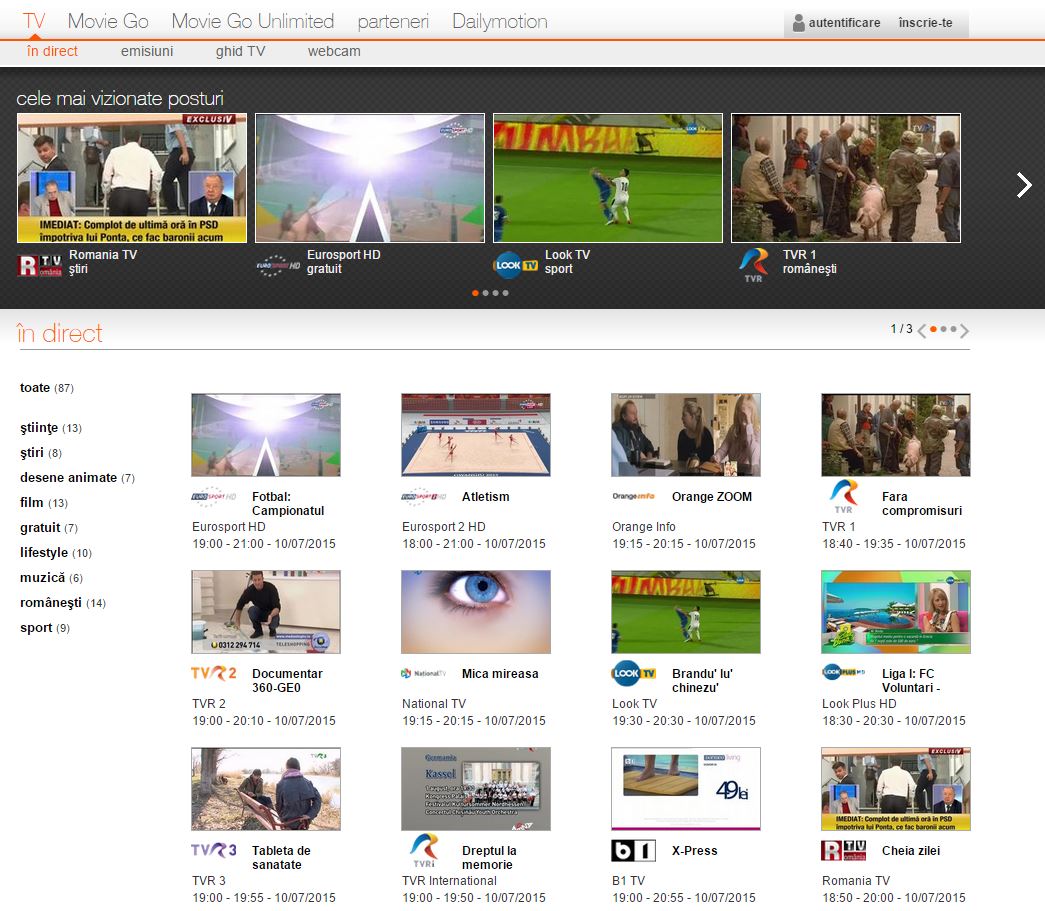Image resolution: width=1045 pixels, height=911 pixels.
Task: Click the Eurosport HD logo in carousel
Action: [x=278, y=265]
